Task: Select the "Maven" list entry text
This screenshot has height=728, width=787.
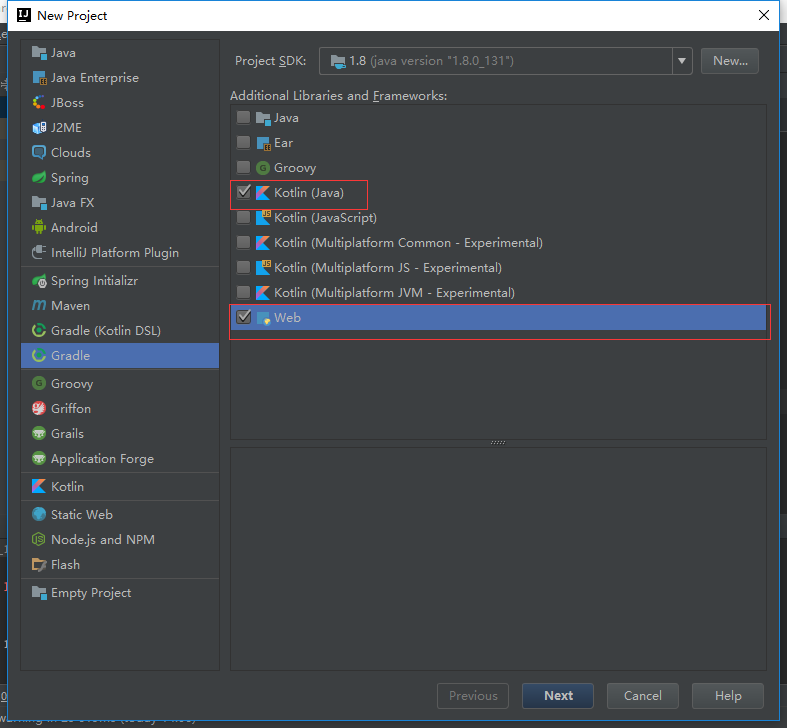Action: [70, 306]
